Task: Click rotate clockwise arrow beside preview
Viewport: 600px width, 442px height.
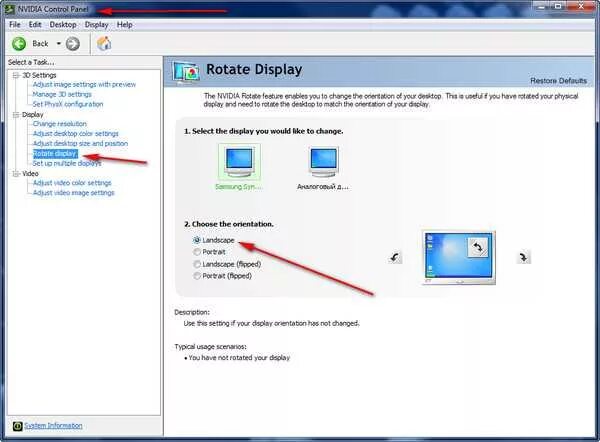Action: [x=523, y=257]
